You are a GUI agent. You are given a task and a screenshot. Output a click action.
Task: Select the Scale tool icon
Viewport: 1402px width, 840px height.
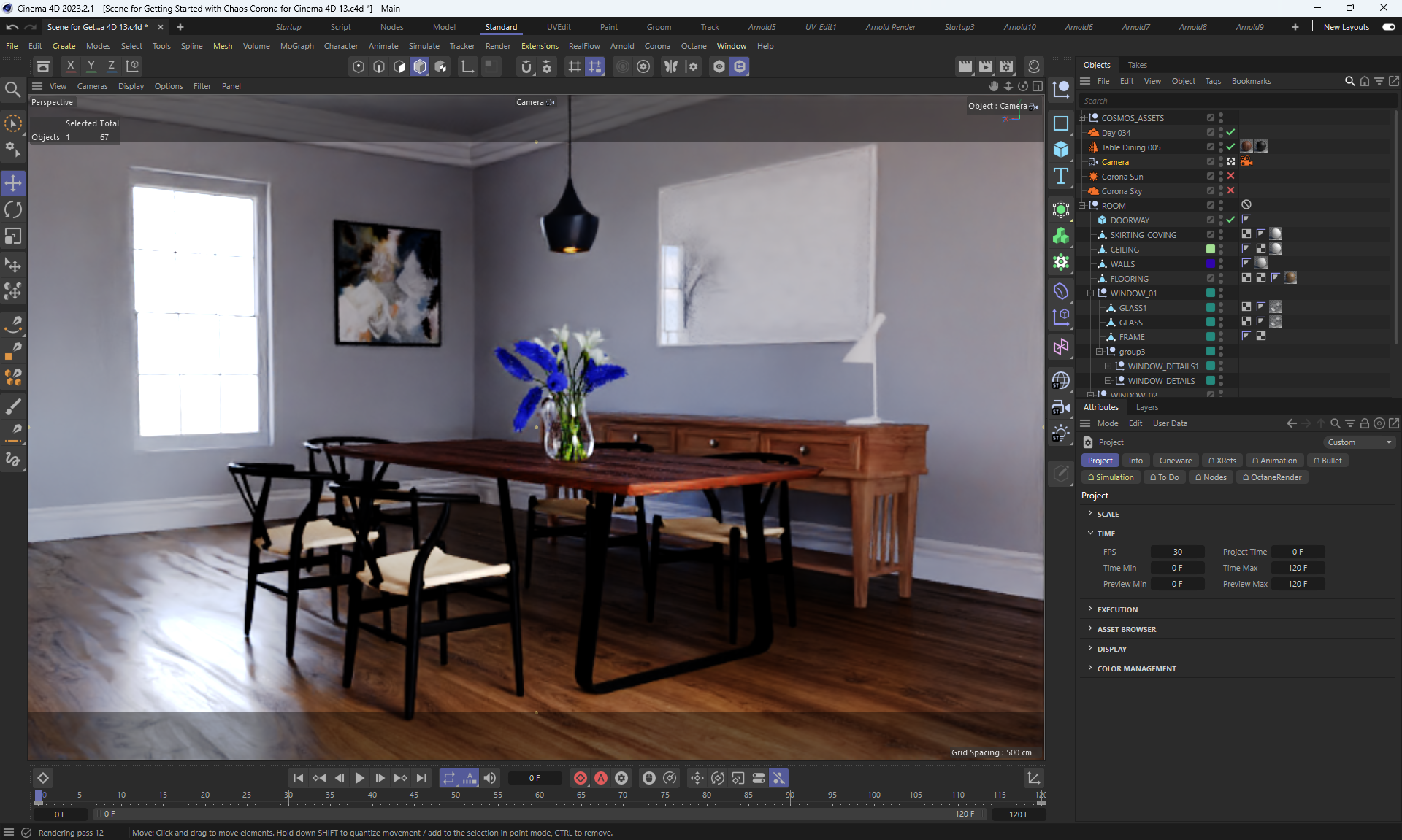pos(13,236)
